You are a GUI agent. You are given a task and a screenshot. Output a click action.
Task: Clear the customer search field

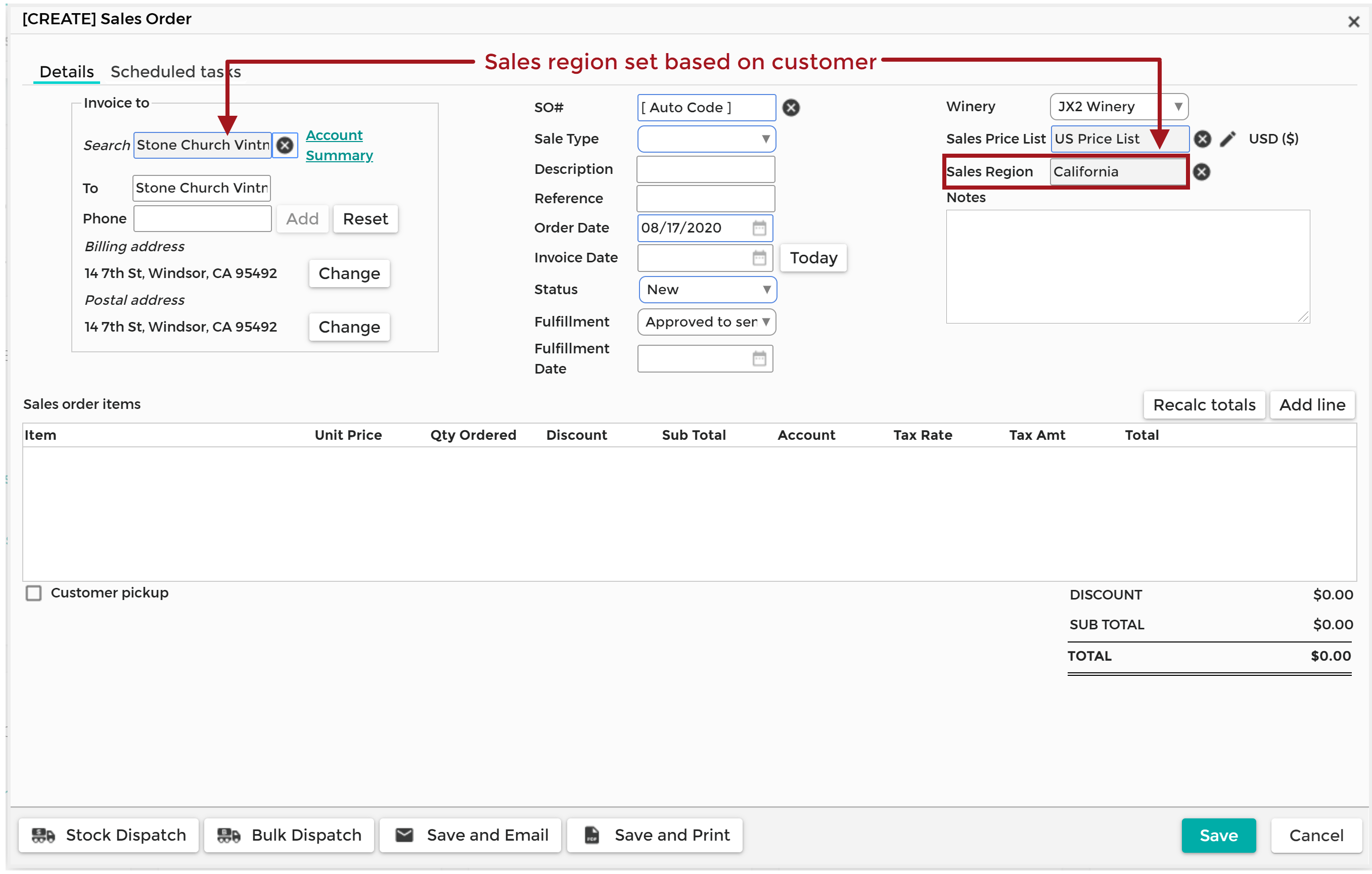[285, 145]
